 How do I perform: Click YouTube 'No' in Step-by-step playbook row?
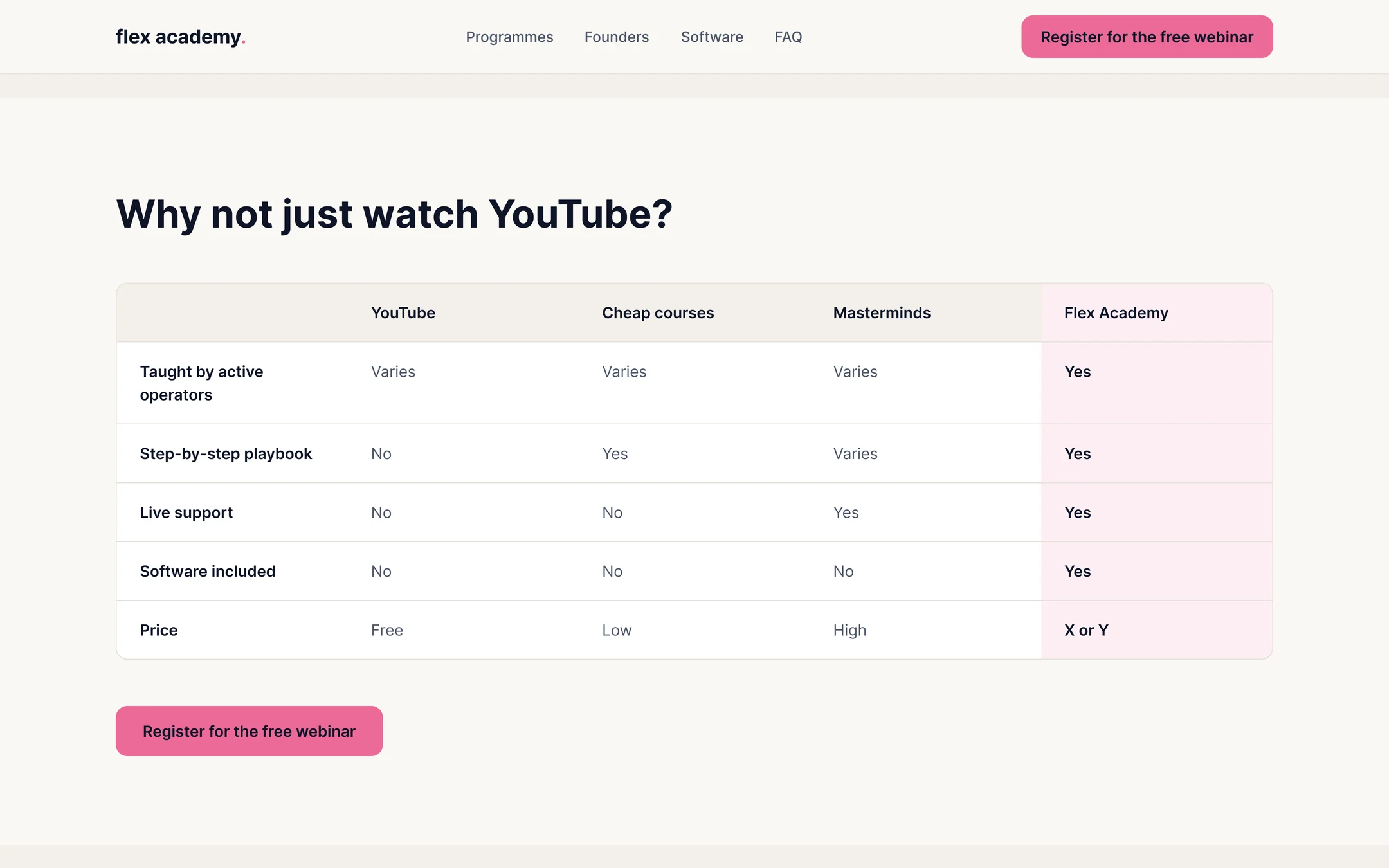pyautogui.click(x=381, y=453)
